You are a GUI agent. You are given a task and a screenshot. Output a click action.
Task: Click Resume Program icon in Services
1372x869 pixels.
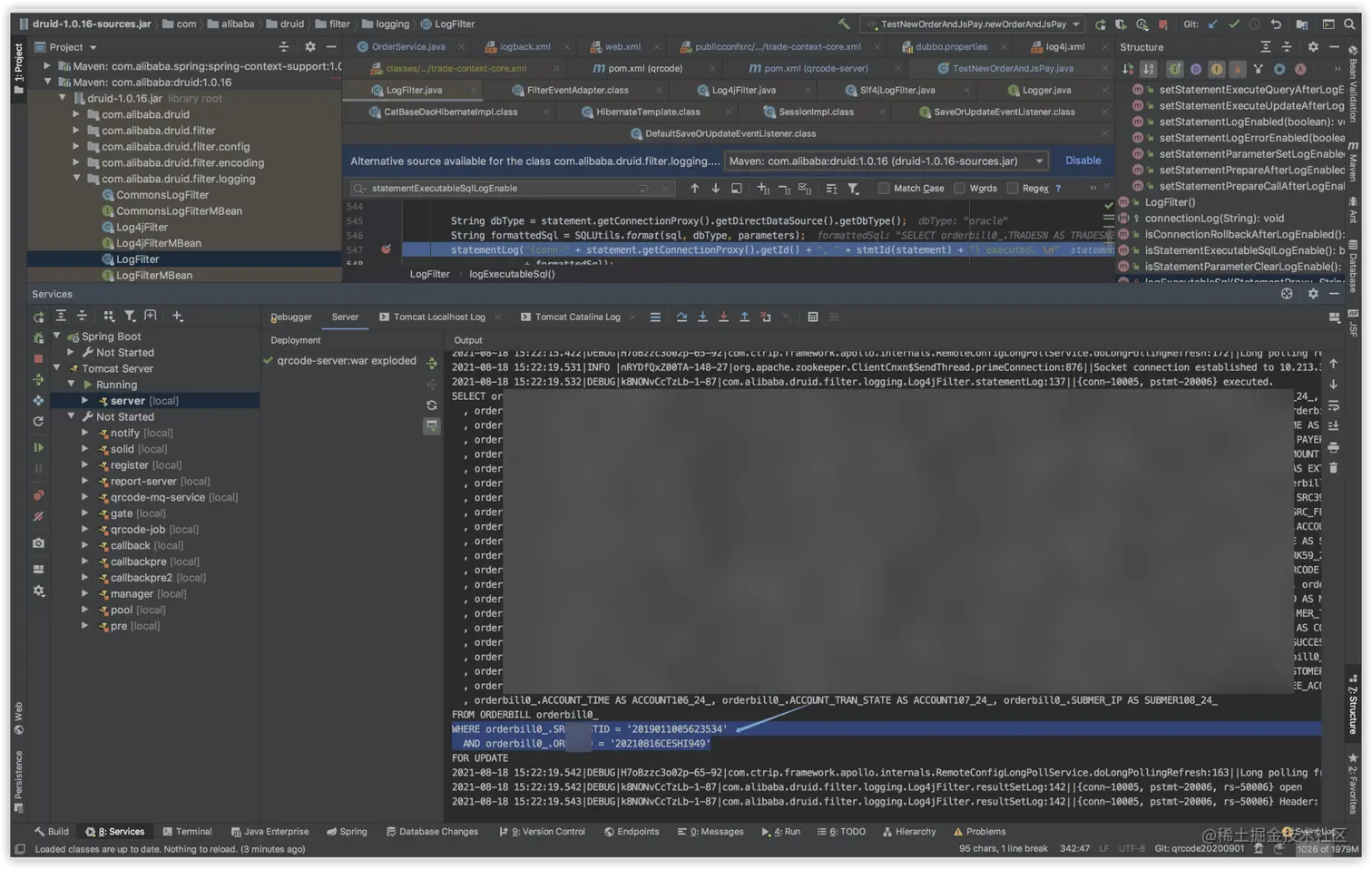click(x=38, y=447)
